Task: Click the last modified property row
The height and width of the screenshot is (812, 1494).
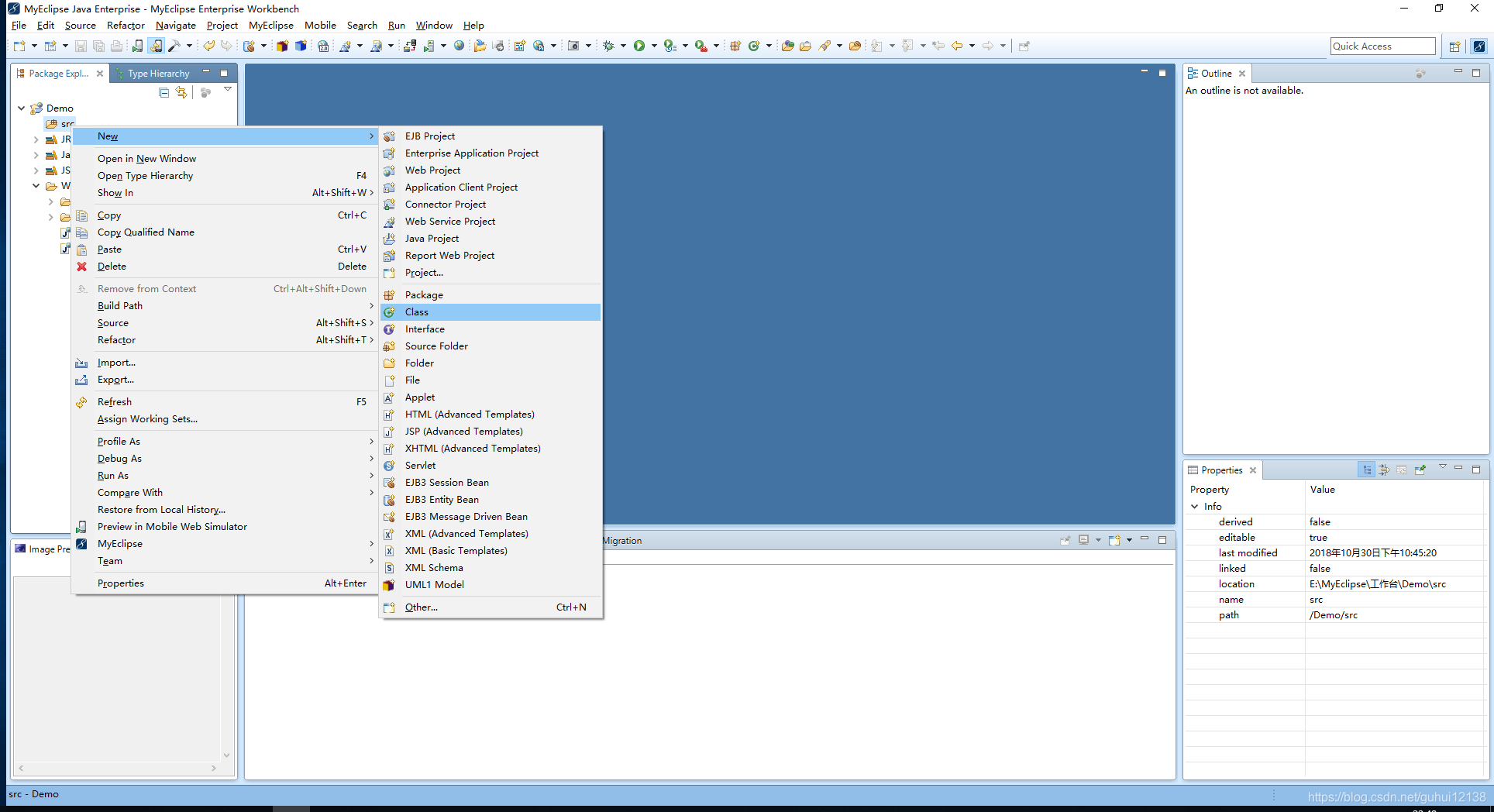Action: pos(1334,553)
